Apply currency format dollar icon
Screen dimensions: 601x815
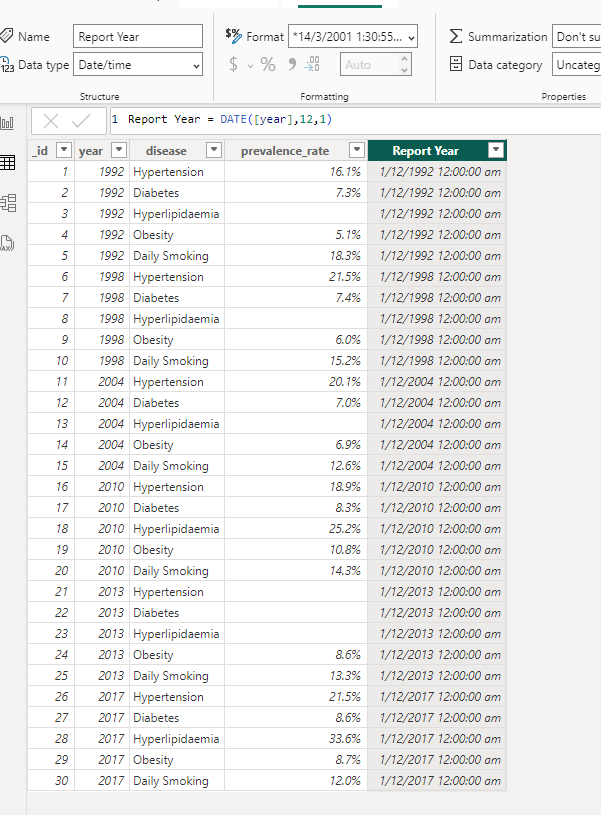pos(233,64)
